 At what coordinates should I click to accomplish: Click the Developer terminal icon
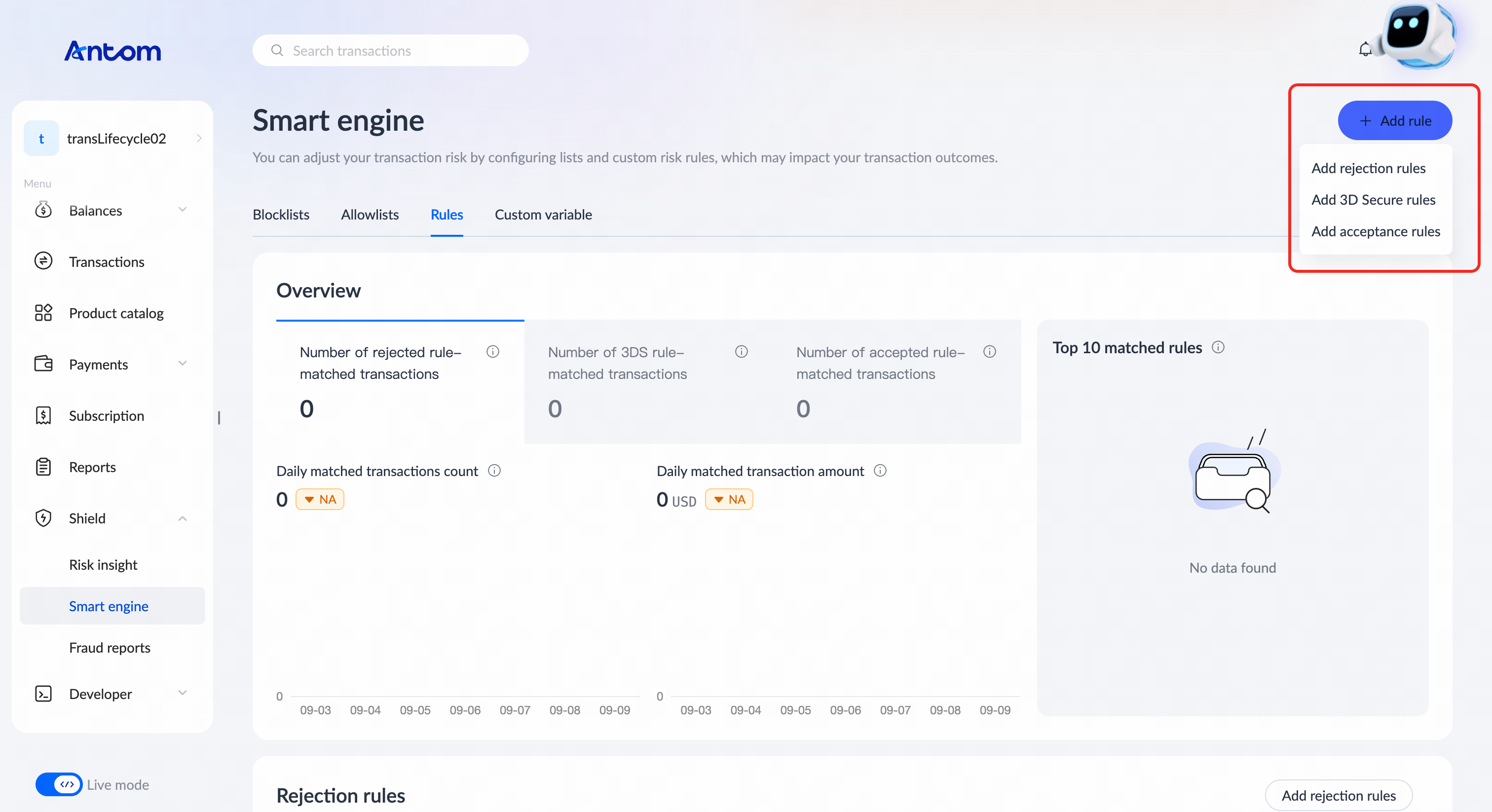(x=43, y=694)
